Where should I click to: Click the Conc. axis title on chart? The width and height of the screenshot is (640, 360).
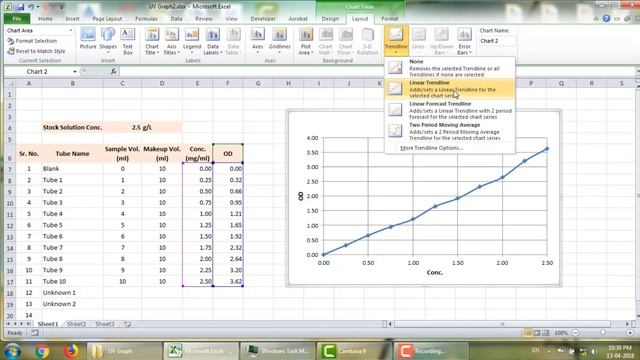click(x=435, y=272)
